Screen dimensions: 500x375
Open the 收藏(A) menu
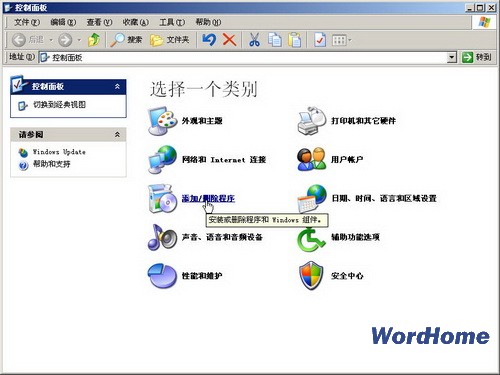coord(136,22)
